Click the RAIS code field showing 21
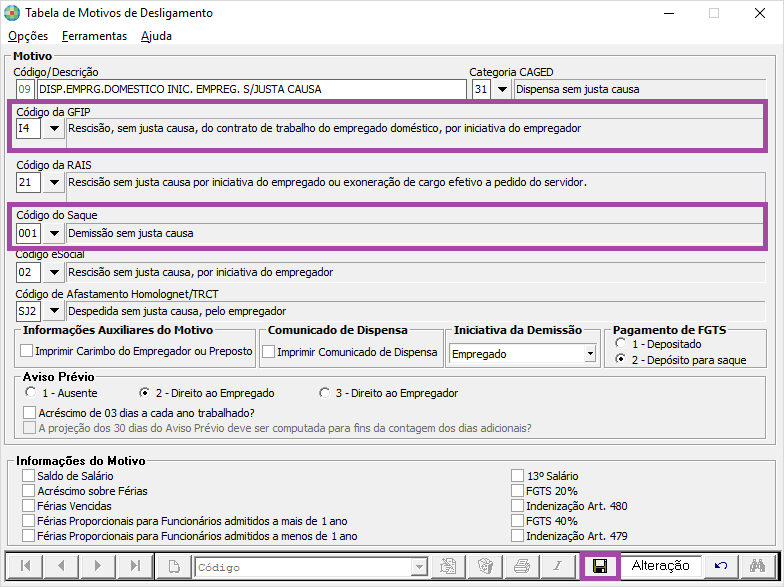This screenshot has height=587, width=784. click(28, 182)
